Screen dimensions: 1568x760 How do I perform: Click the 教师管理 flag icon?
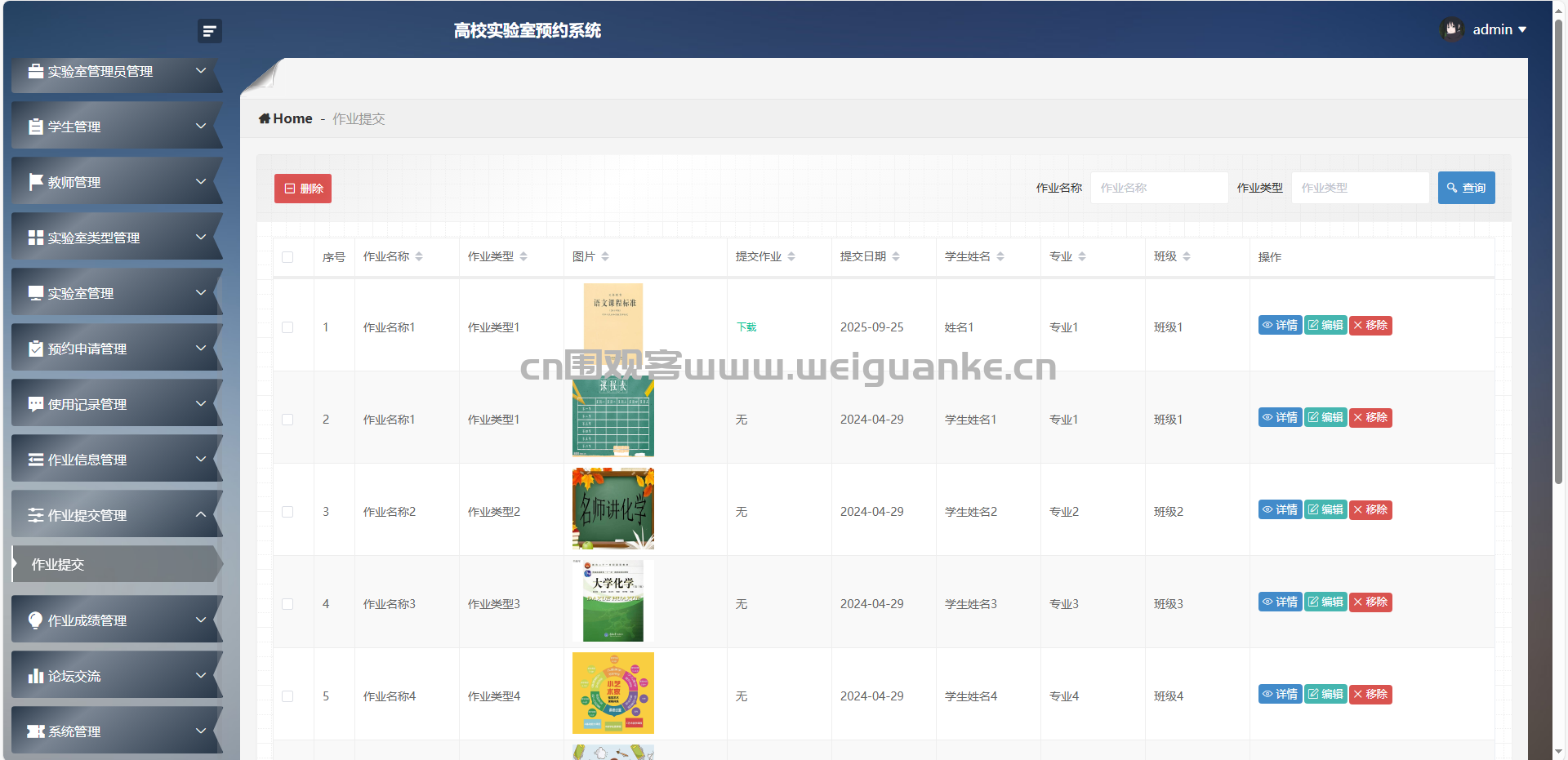coord(36,182)
